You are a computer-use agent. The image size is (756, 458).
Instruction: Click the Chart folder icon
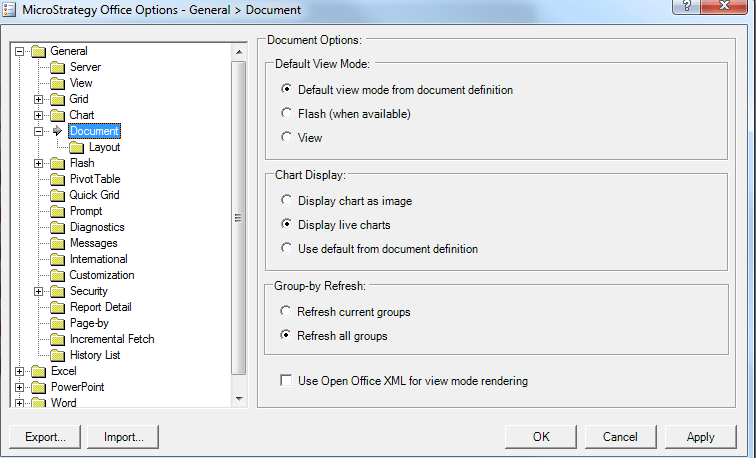point(57,115)
